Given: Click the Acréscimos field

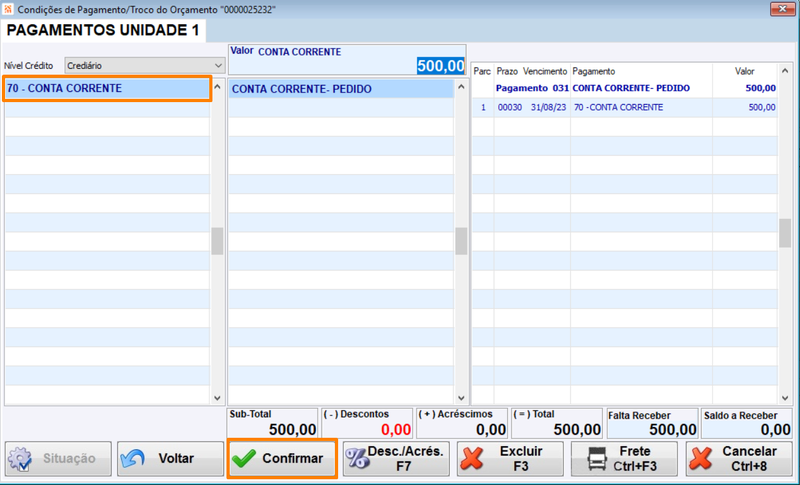Looking at the screenshot, I should point(462,423).
